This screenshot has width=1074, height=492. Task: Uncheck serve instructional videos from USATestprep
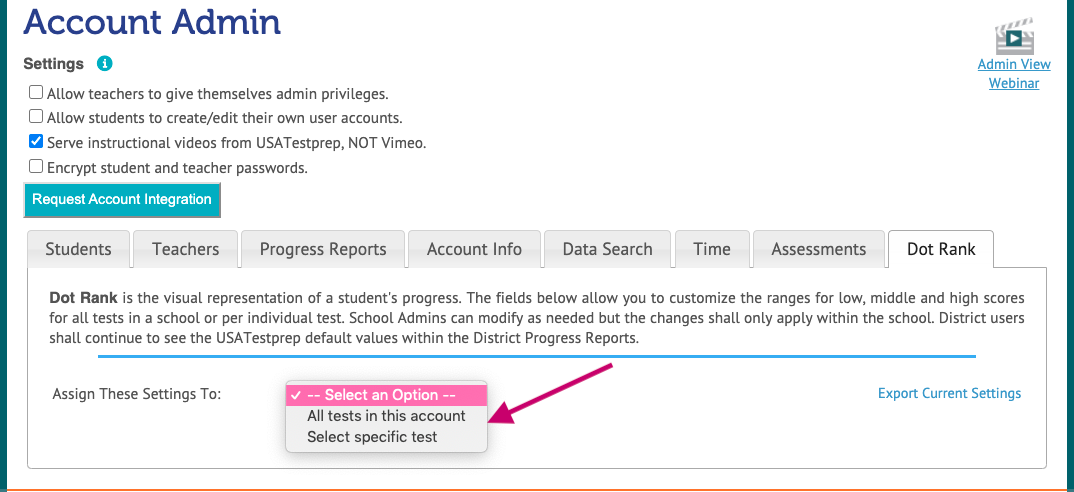(36, 142)
